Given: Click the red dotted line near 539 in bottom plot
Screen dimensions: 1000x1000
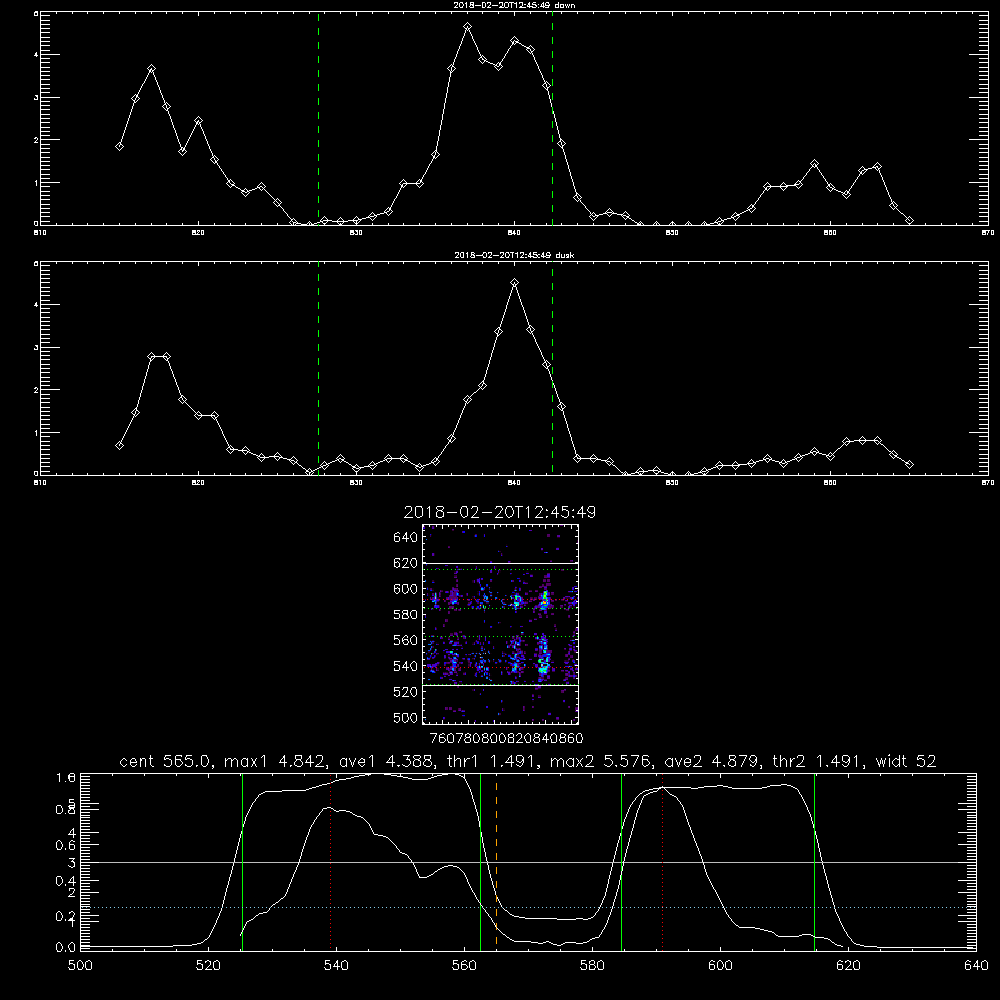Looking at the screenshot, I should click(330, 861).
